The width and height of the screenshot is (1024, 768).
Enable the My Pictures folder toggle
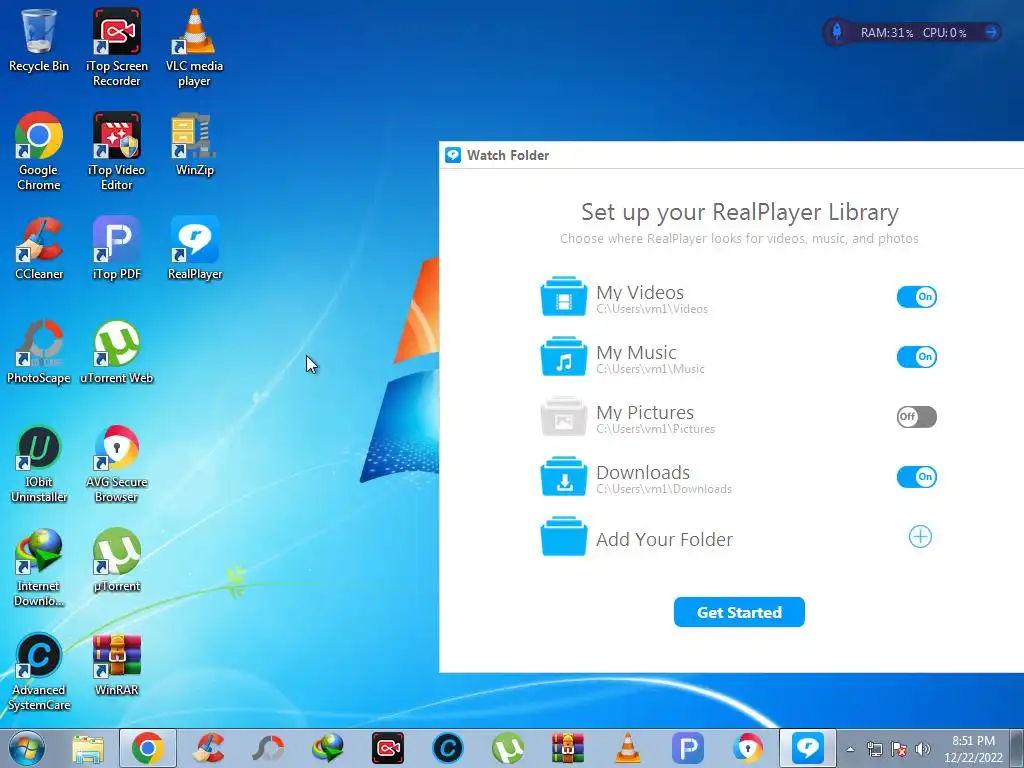916,417
